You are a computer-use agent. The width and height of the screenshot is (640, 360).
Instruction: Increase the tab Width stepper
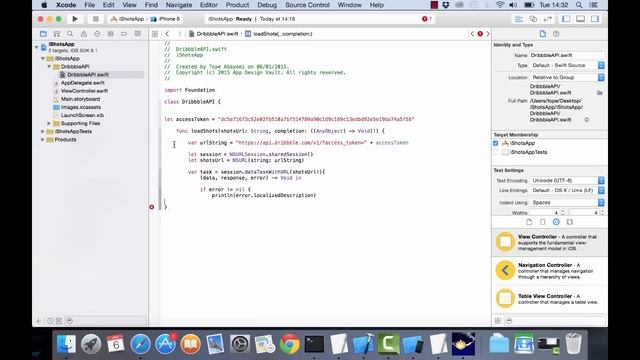[563, 211]
